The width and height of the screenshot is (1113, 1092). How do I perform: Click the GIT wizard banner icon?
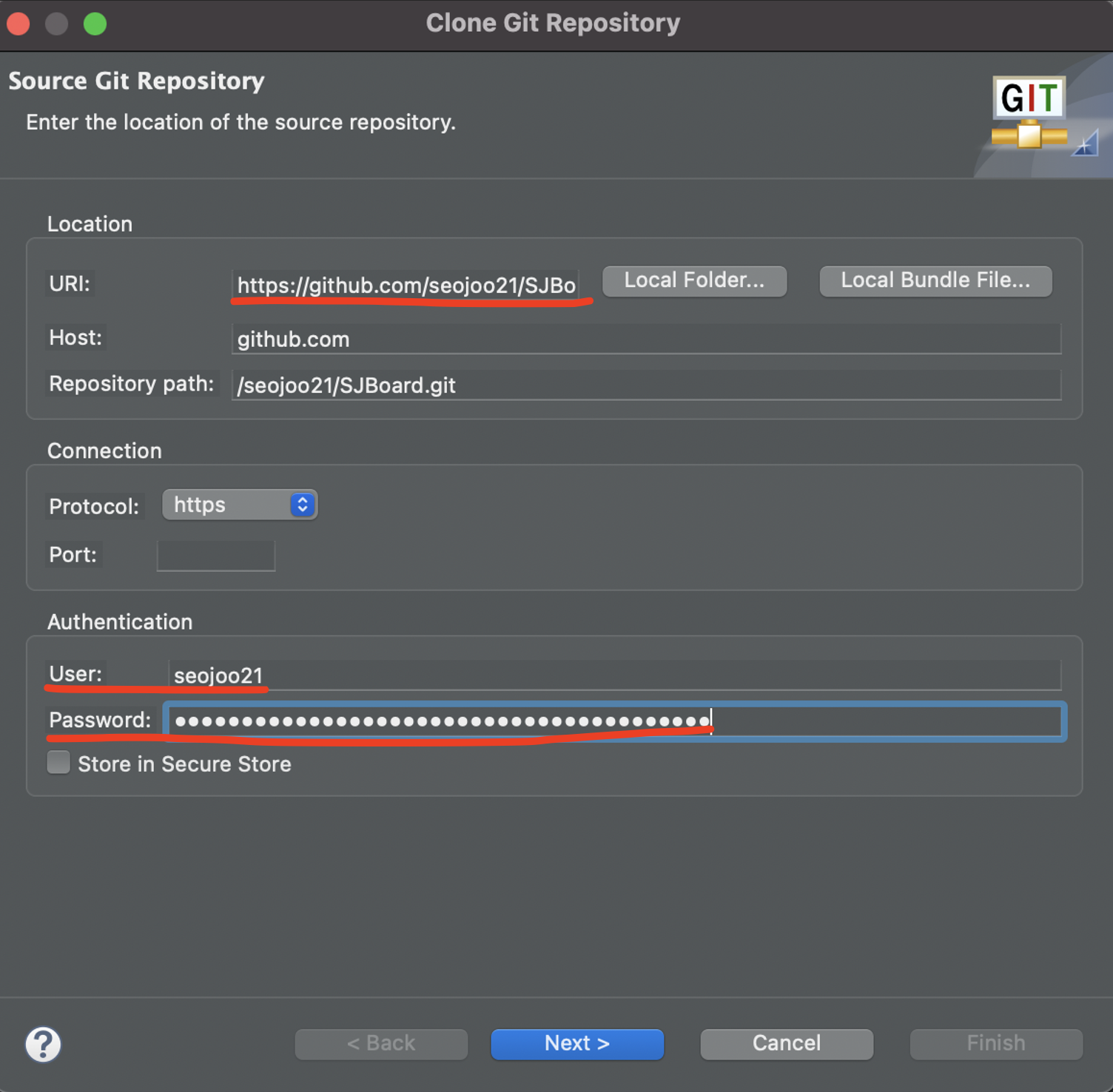[1029, 112]
